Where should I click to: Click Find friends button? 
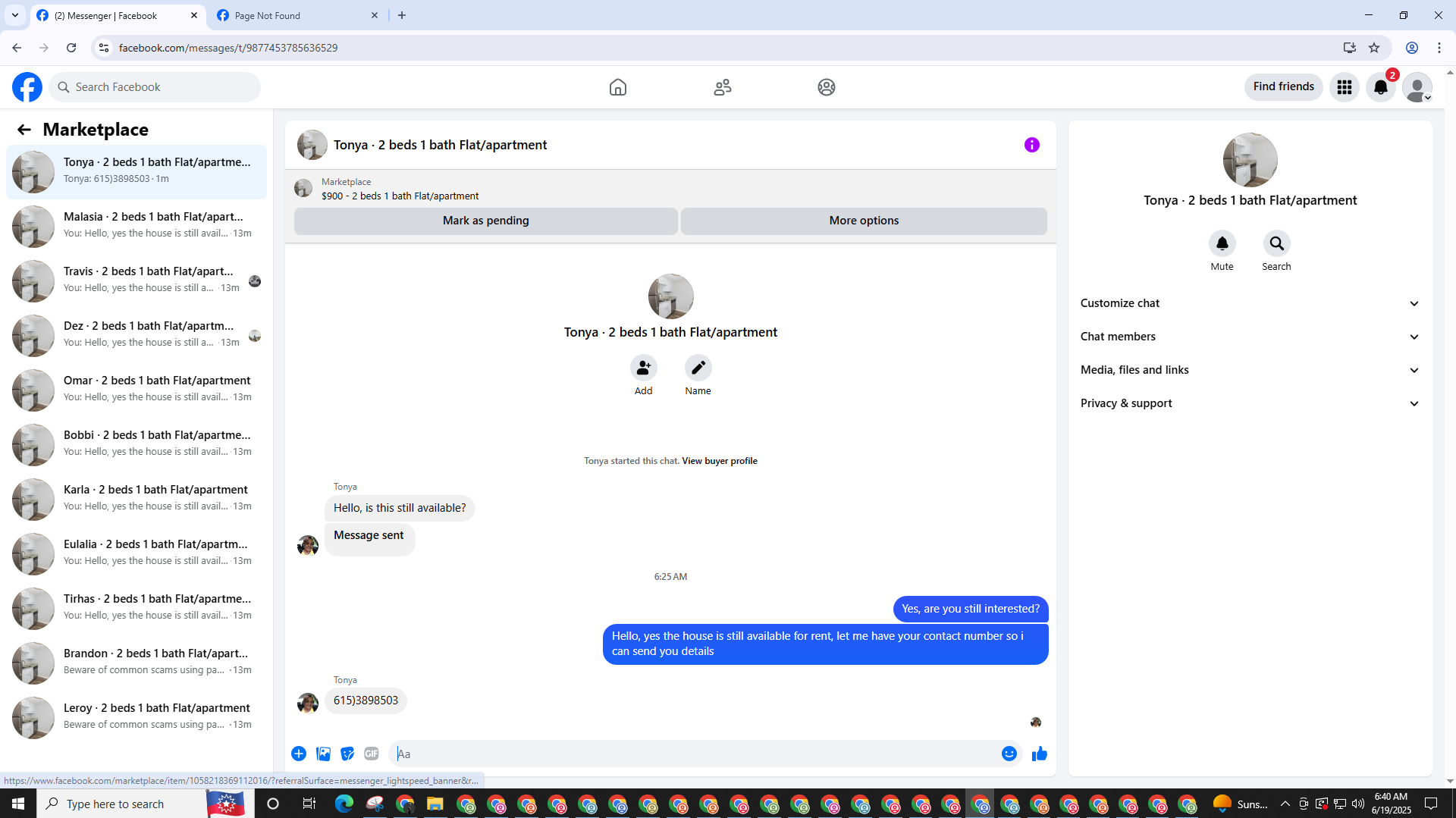1284,87
